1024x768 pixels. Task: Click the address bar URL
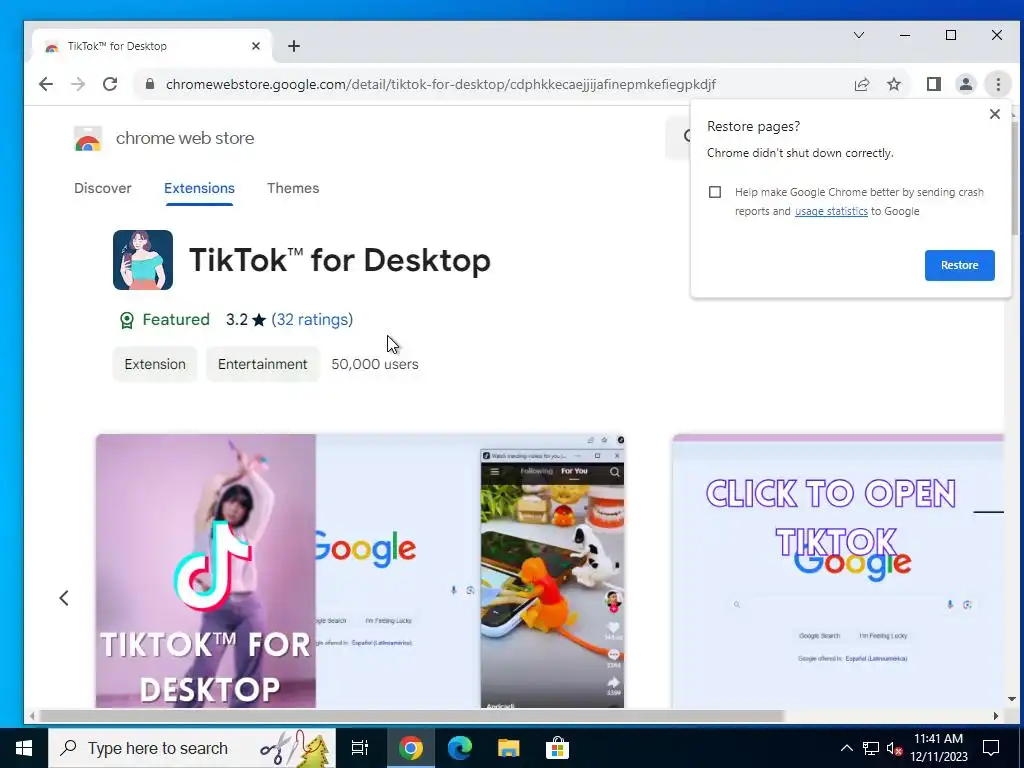tap(441, 84)
